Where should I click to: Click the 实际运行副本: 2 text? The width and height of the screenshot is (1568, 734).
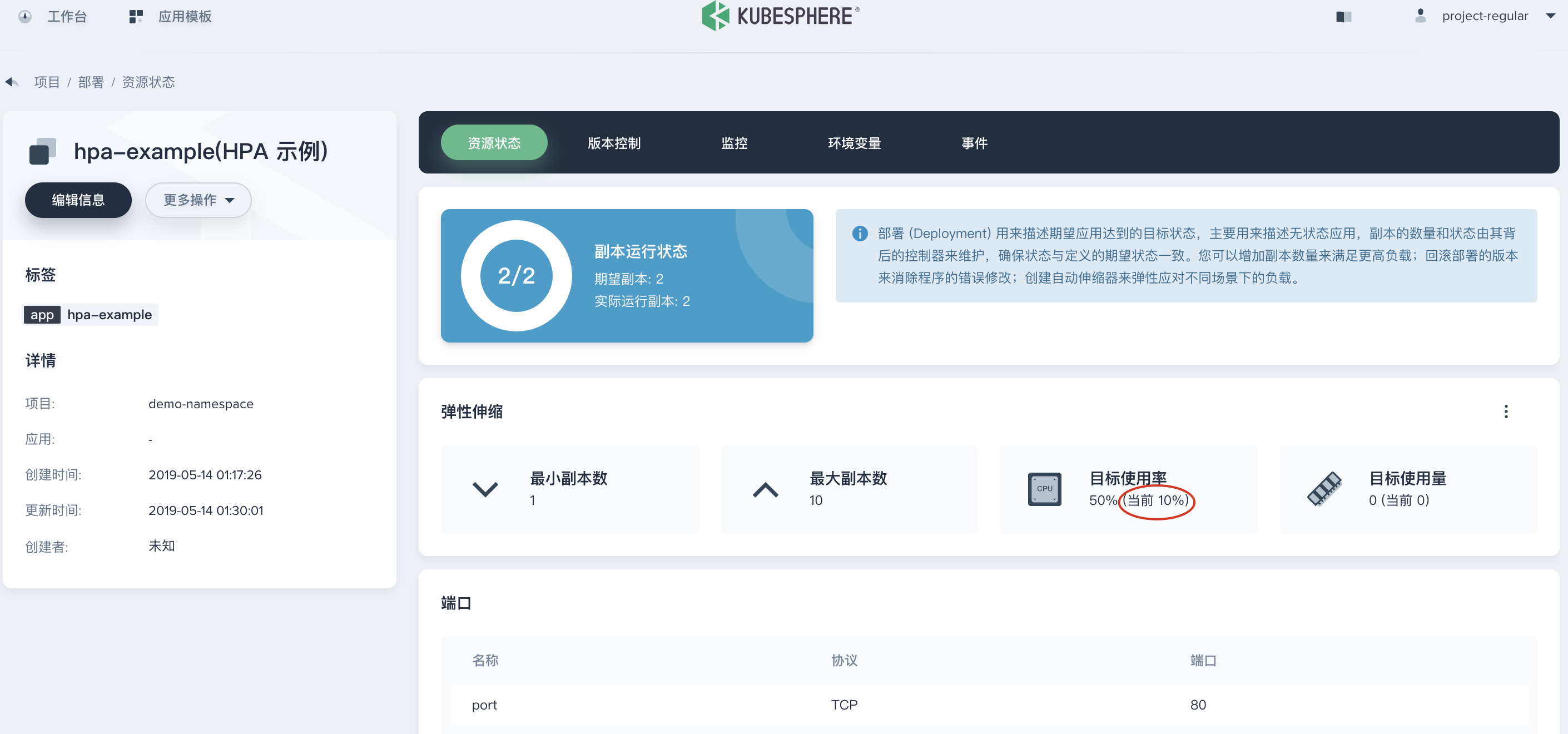pyautogui.click(x=642, y=301)
